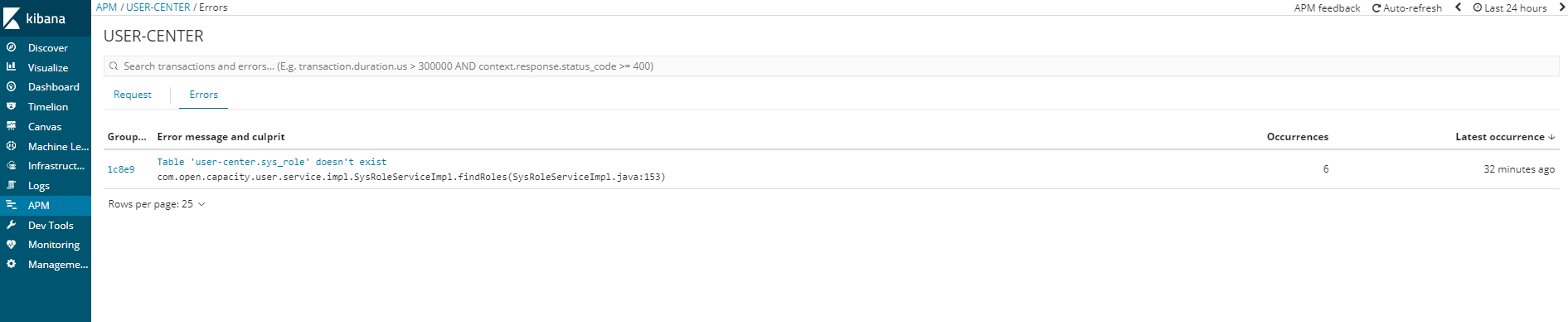This screenshot has height=322, width=1568.
Task: Select the Errors tab
Action: 203,95
